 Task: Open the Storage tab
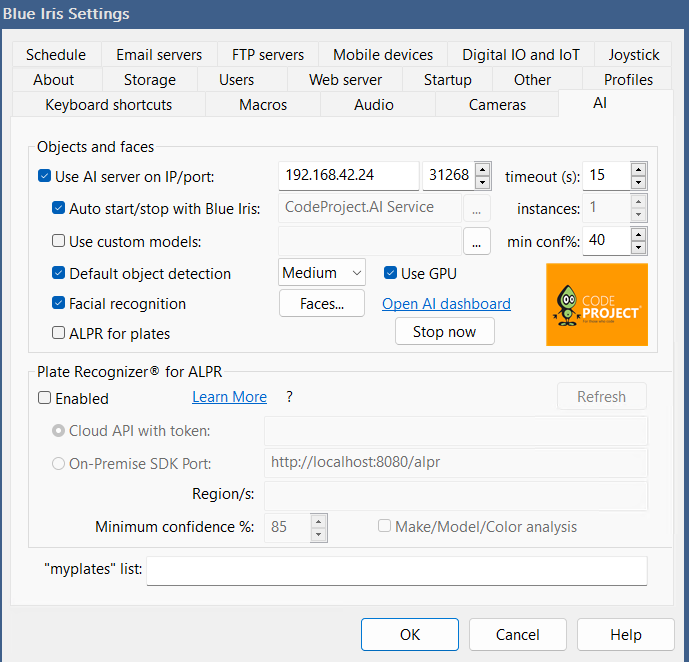tap(149, 80)
